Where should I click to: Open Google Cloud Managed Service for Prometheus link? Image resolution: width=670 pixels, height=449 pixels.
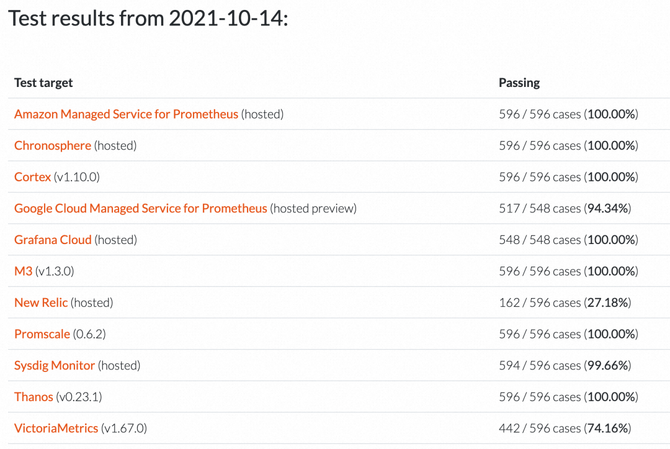(141, 208)
